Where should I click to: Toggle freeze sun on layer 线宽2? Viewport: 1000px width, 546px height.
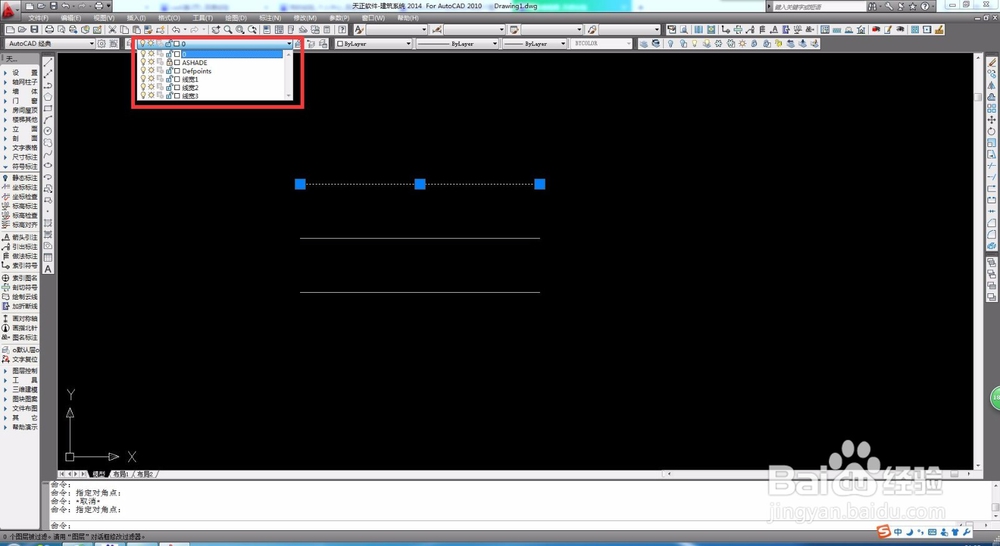click(x=152, y=87)
